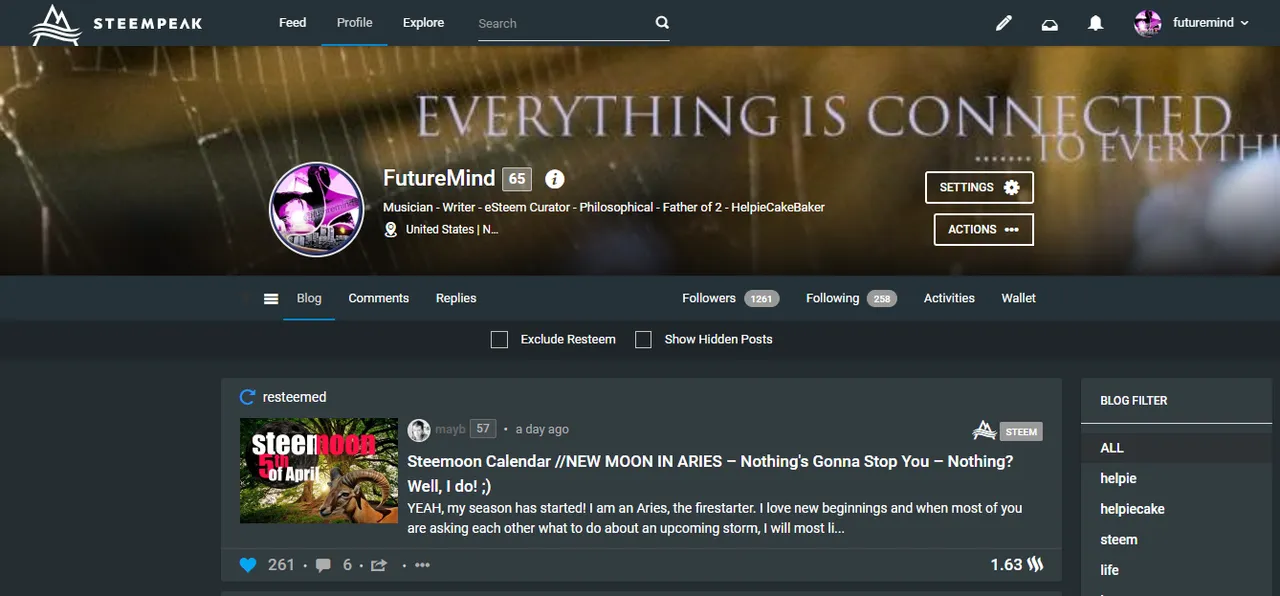This screenshot has width=1280, height=596.
Task: Open the Activities tab
Action: click(949, 298)
